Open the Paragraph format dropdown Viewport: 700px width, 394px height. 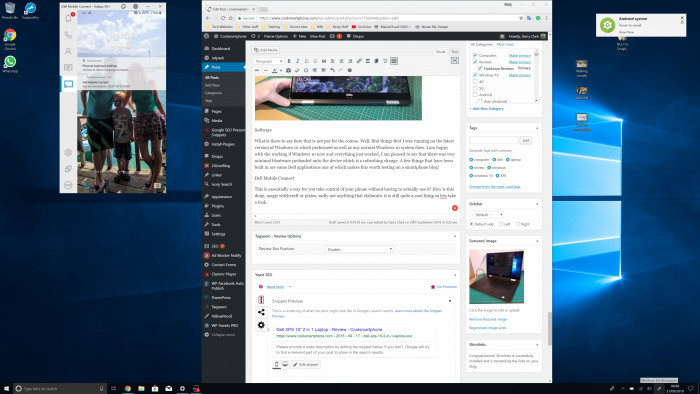[269, 61]
